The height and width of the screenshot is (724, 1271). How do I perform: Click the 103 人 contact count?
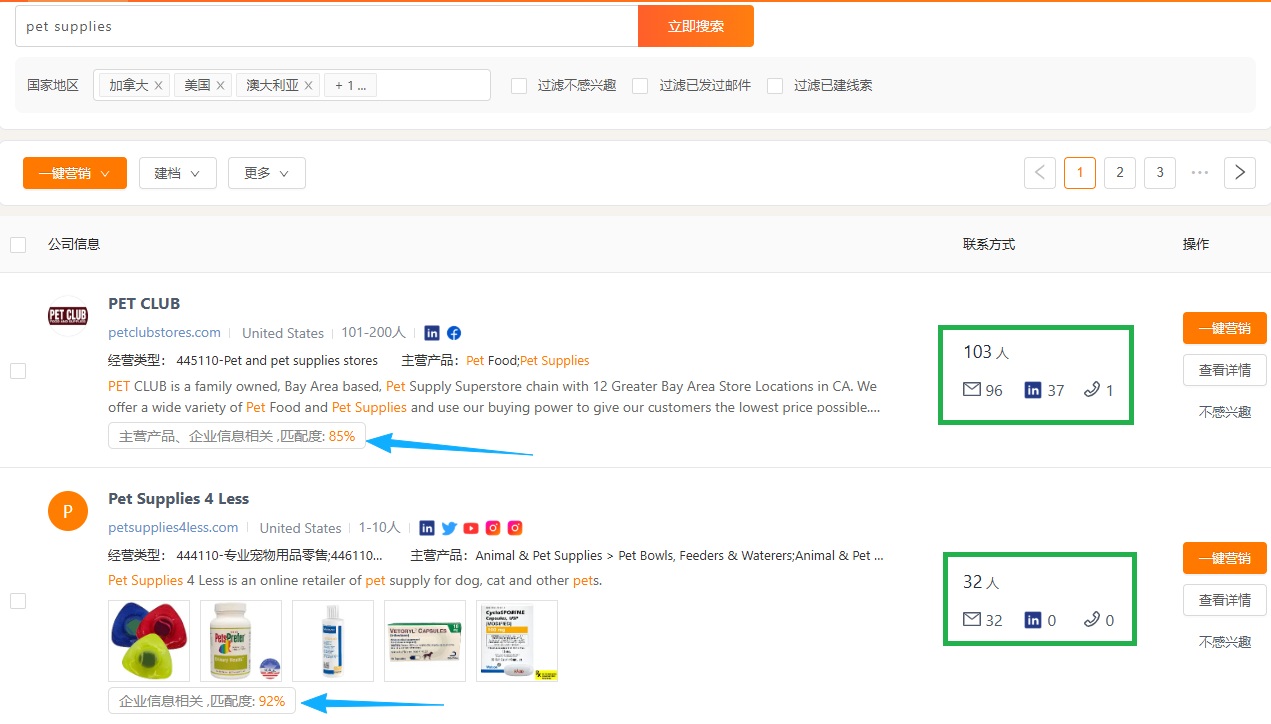click(x=986, y=352)
